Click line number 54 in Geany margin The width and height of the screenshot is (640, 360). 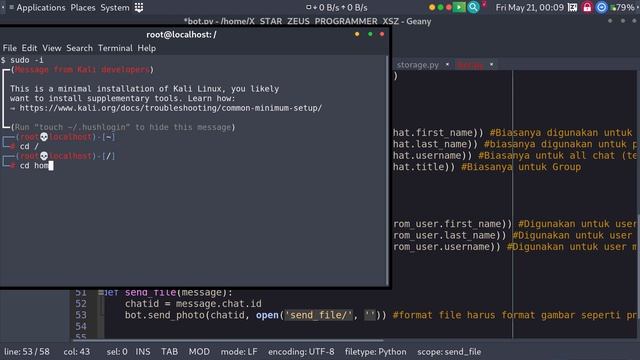point(81,327)
